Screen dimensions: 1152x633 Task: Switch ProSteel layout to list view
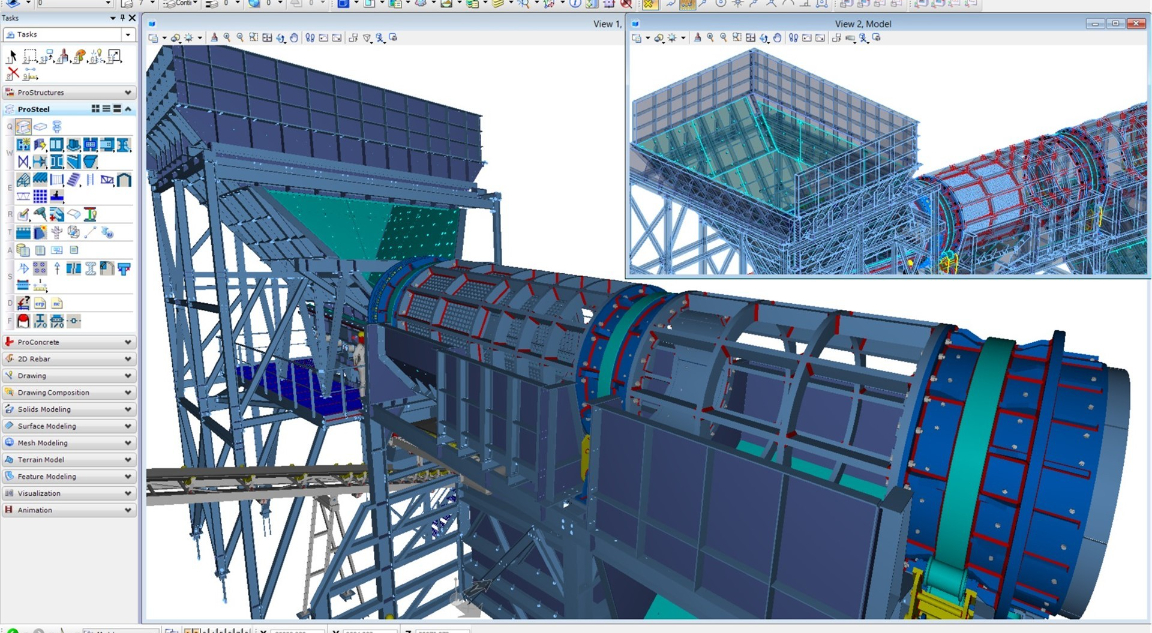tap(106, 109)
